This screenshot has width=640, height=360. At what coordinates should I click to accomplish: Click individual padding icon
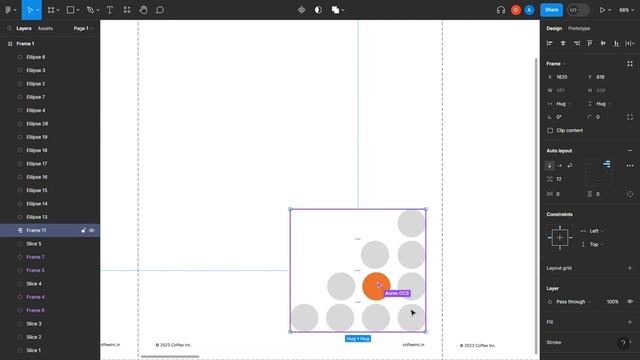pyautogui.click(x=630, y=194)
